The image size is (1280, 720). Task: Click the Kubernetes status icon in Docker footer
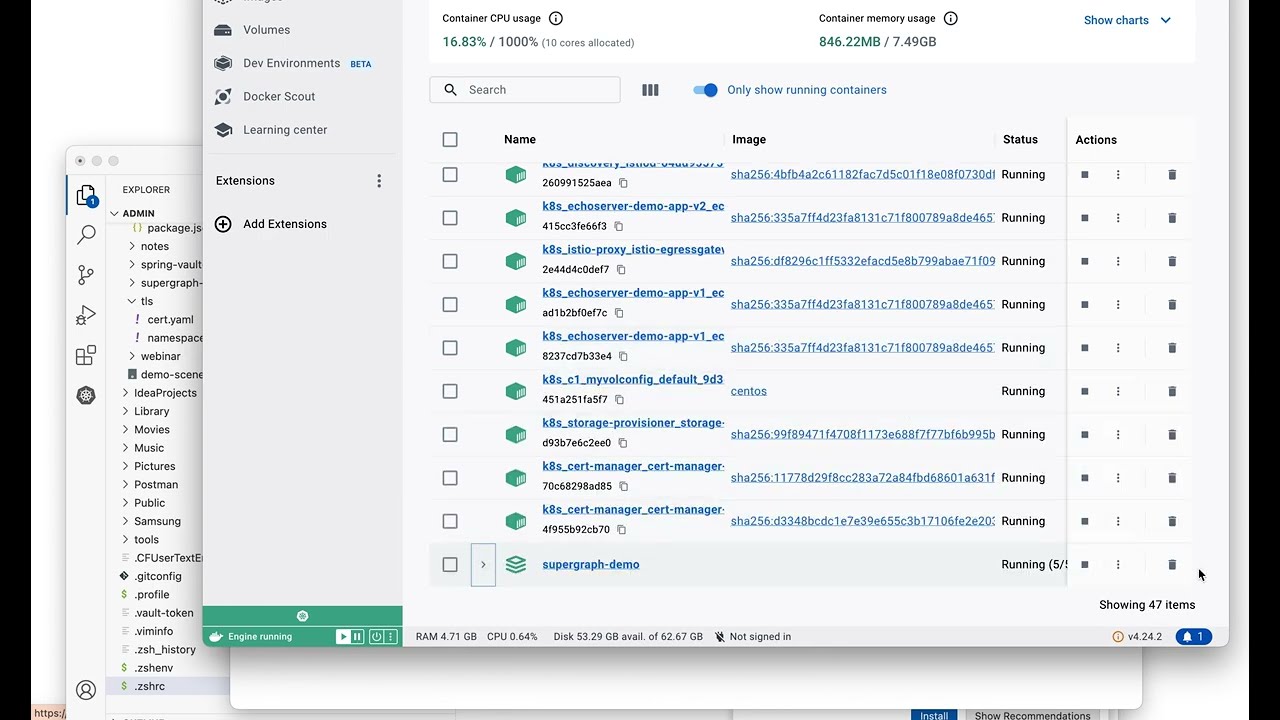tap(302, 616)
